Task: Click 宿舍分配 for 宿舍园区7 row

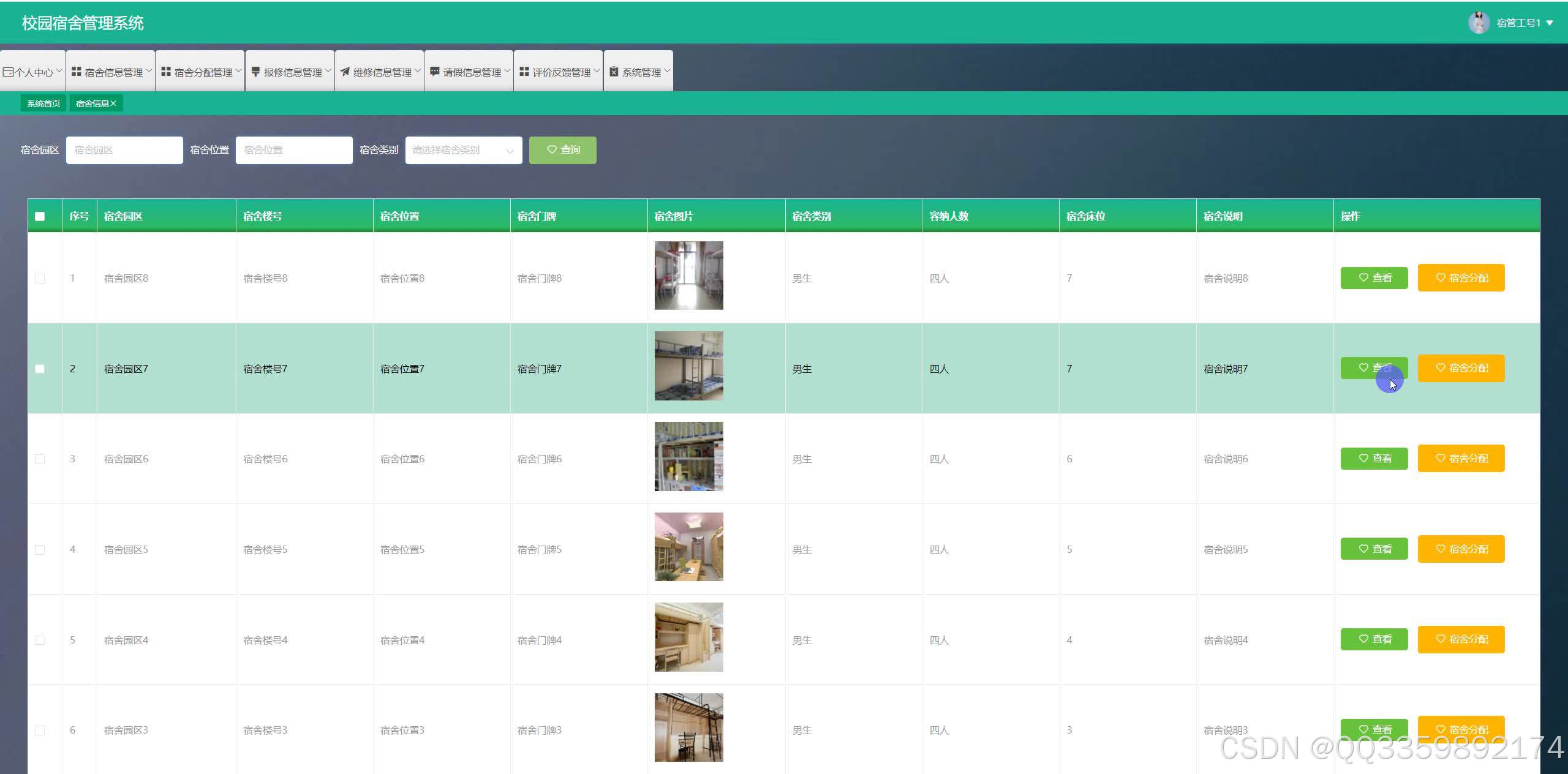Action: click(x=1461, y=368)
